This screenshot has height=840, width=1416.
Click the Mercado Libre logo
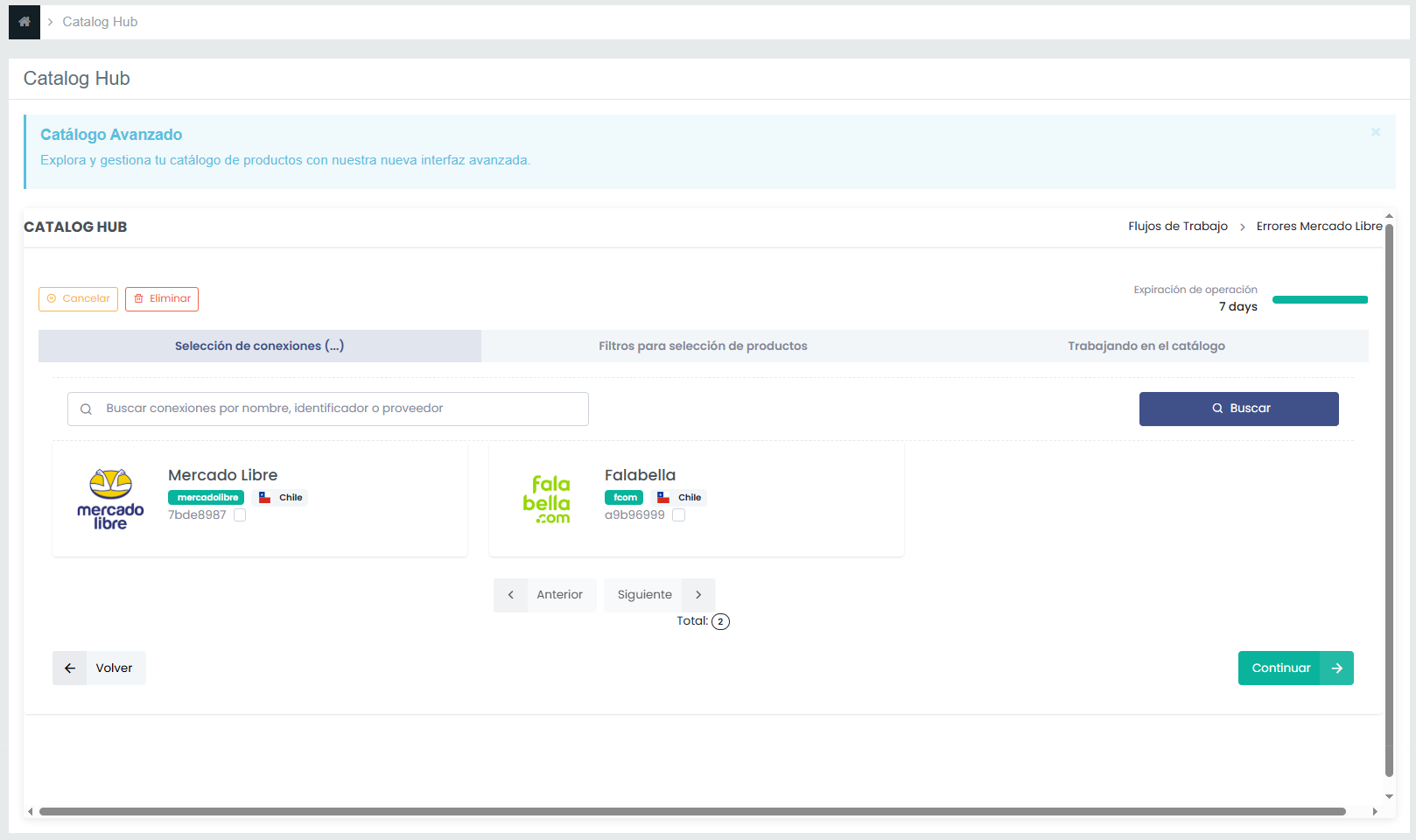coord(110,500)
